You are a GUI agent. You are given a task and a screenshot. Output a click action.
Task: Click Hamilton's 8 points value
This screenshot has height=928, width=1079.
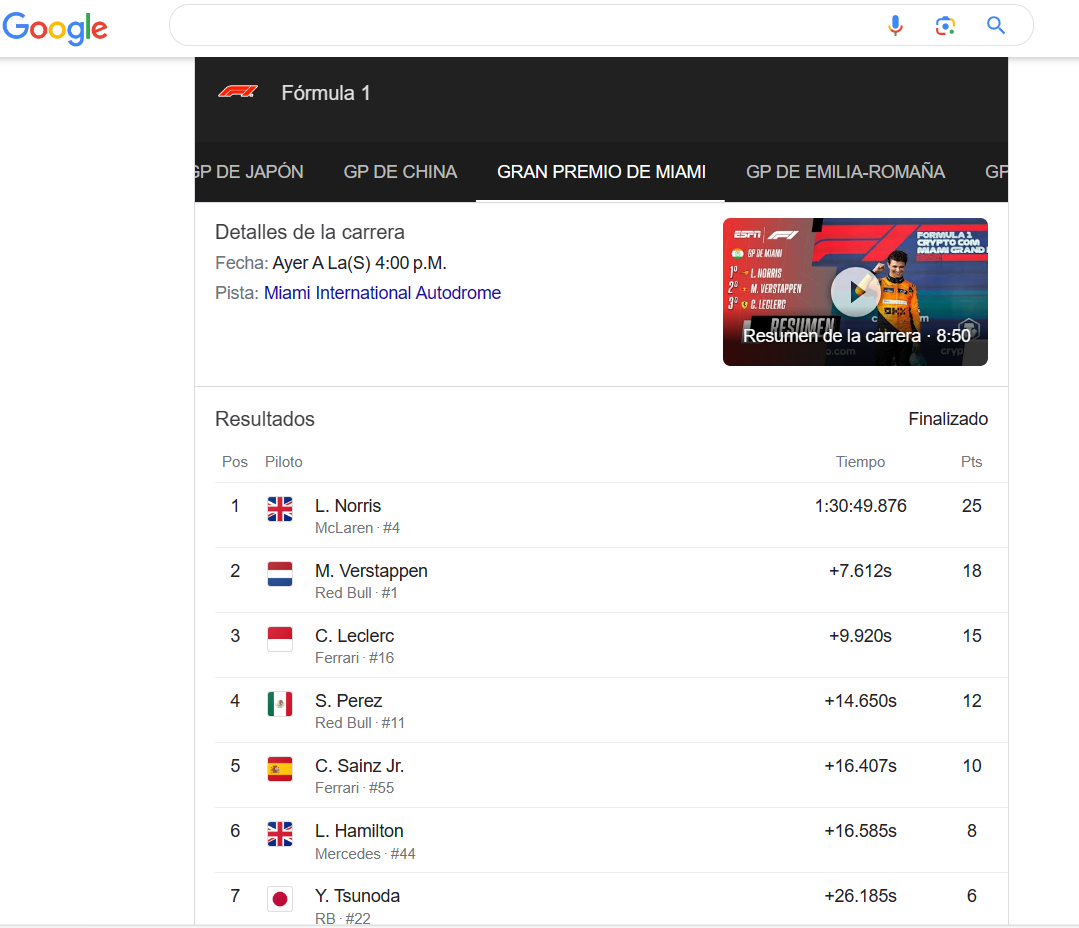[972, 831]
